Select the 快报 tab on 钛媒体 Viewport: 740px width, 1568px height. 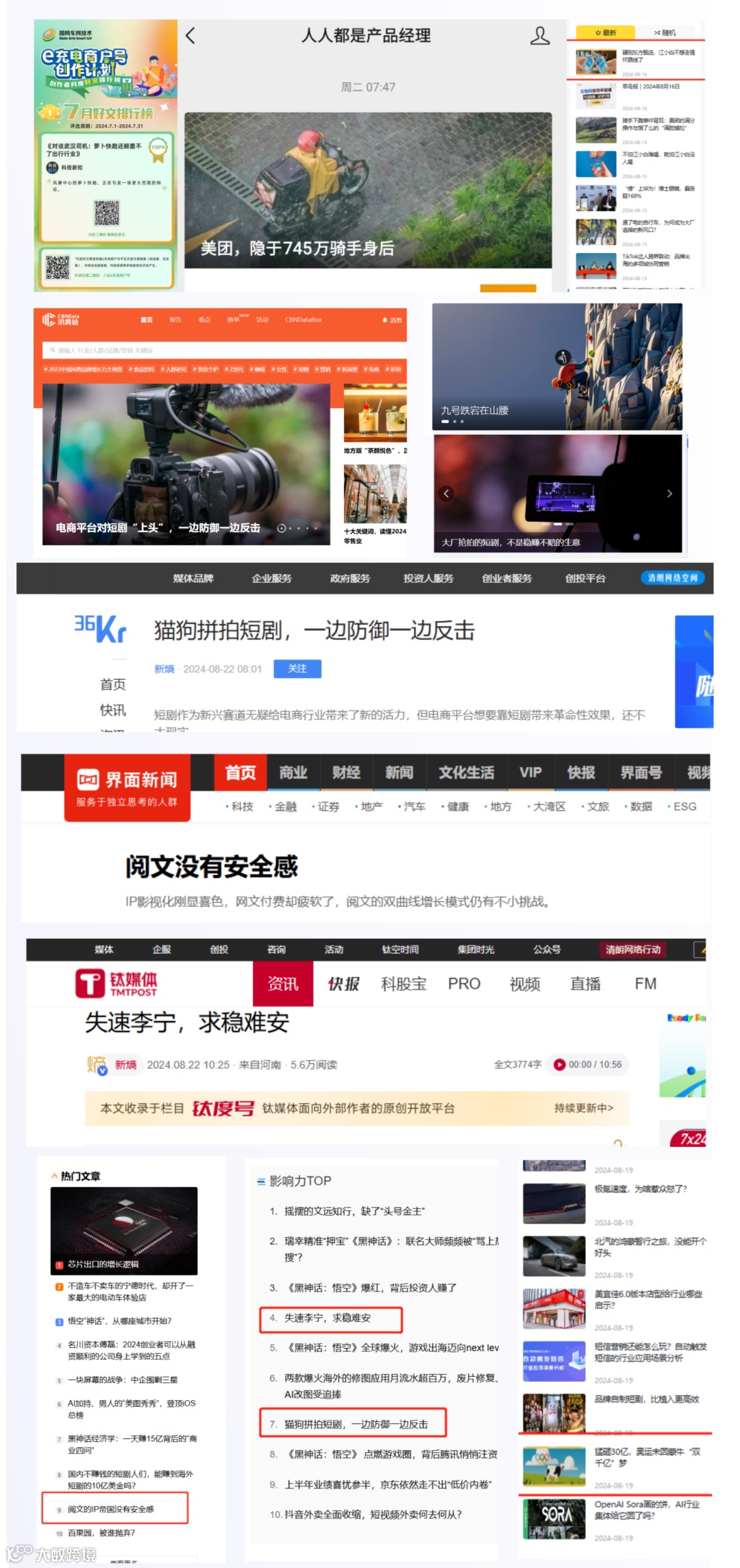343,984
